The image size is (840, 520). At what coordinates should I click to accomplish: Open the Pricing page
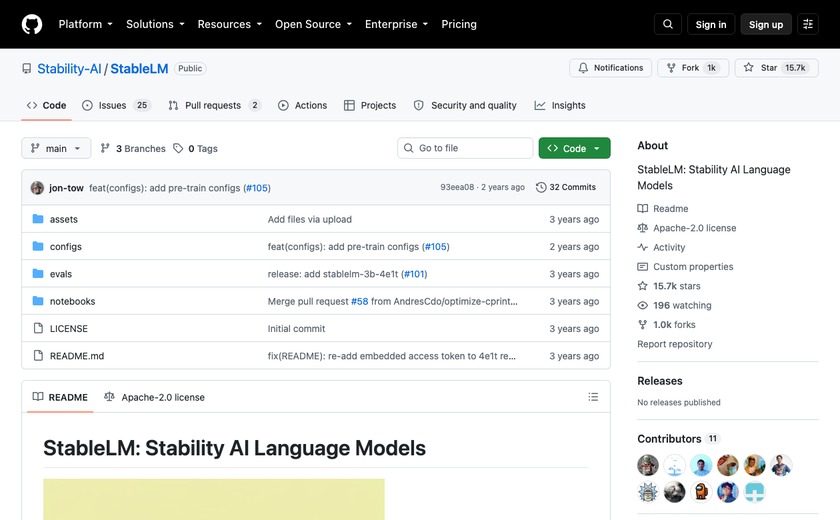pyautogui.click(x=459, y=24)
